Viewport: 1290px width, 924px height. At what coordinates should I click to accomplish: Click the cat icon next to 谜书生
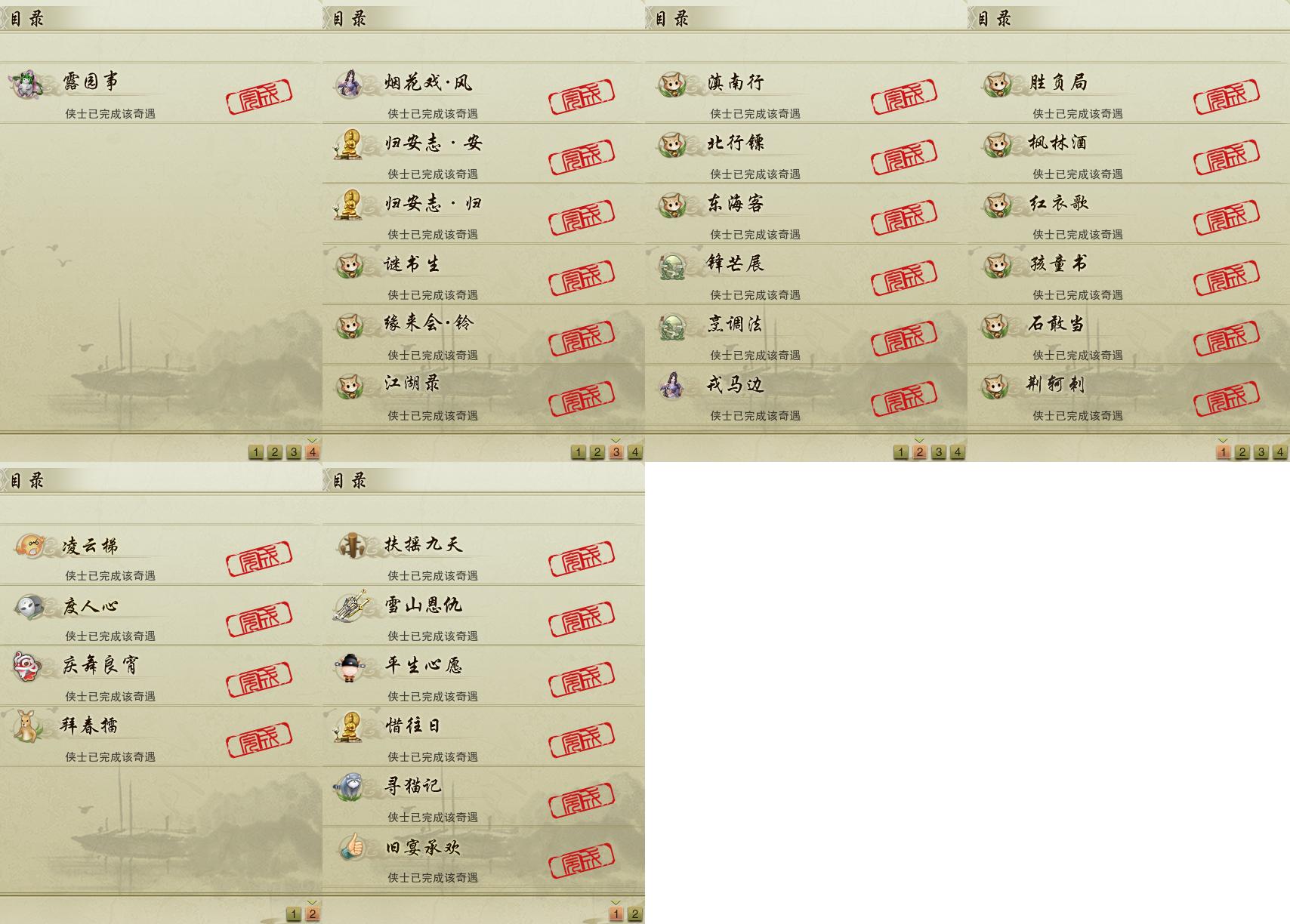349,265
